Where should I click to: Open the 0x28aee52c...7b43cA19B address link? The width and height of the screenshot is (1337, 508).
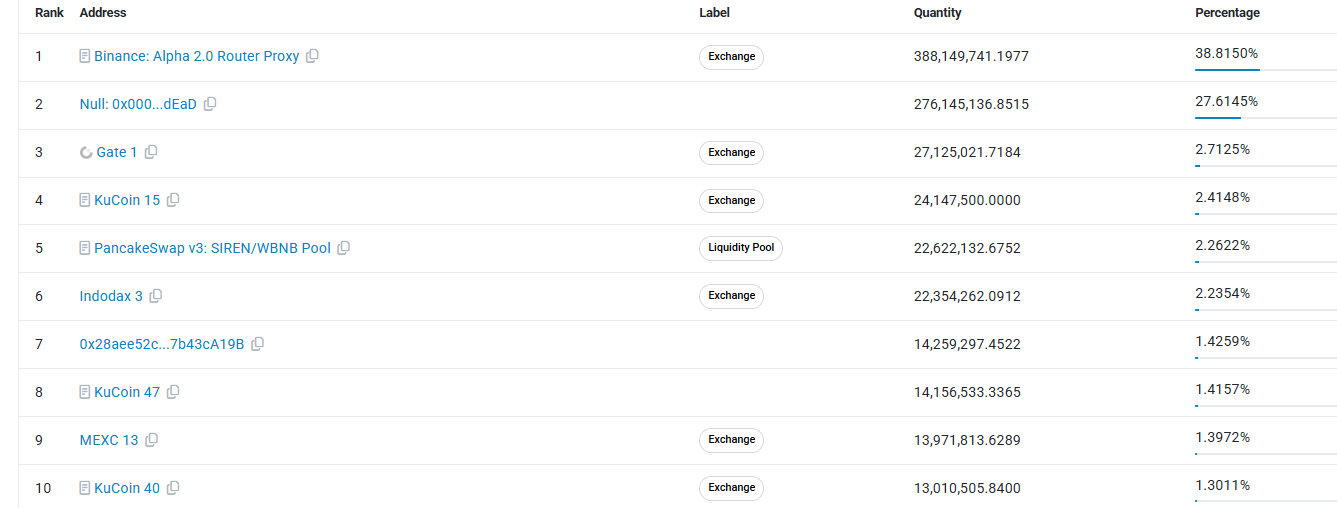coord(162,344)
